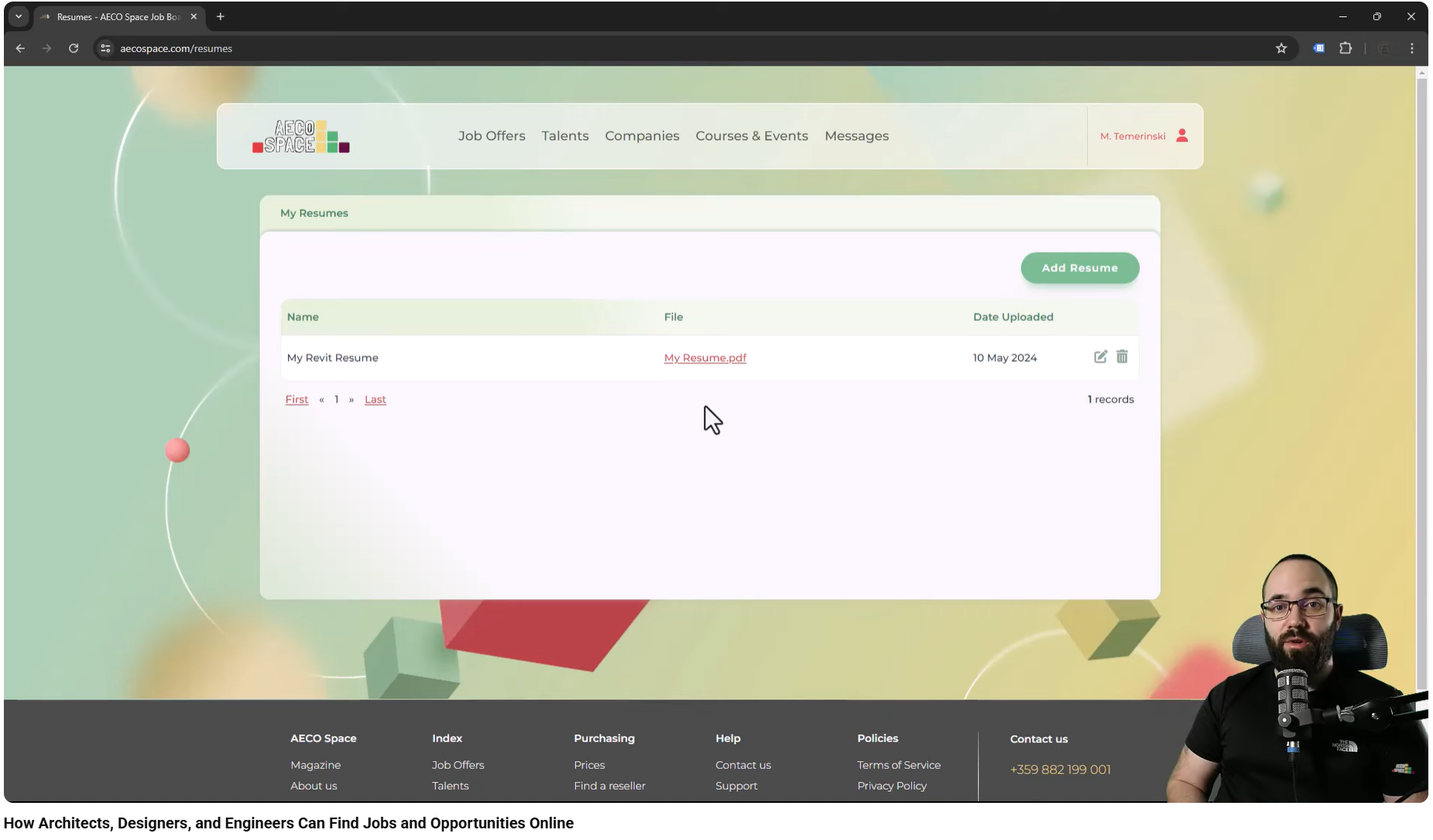The width and height of the screenshot is (1433, 840).
Task: Open the tab search chevron
Action: tap(18, 15)
